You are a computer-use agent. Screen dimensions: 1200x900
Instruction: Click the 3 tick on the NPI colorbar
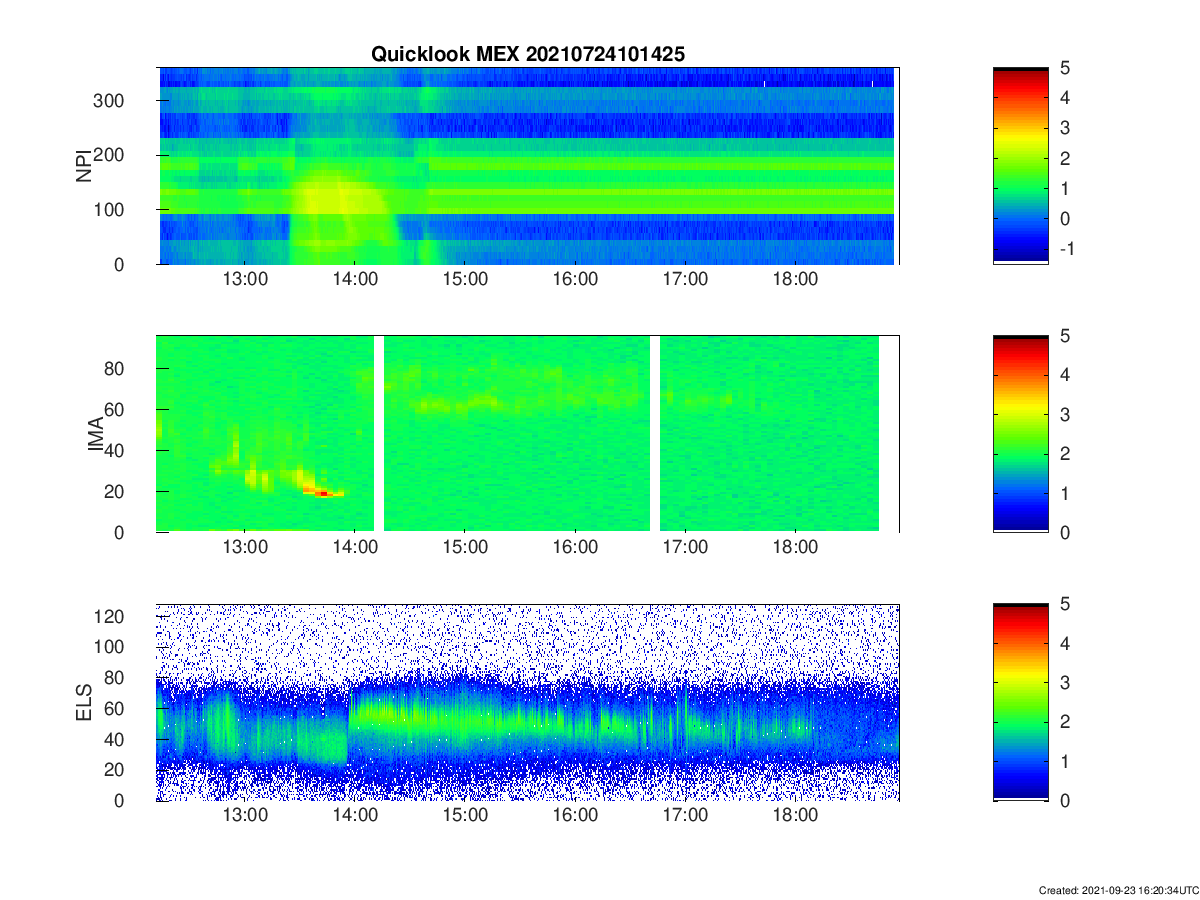tap(1066, 128)
